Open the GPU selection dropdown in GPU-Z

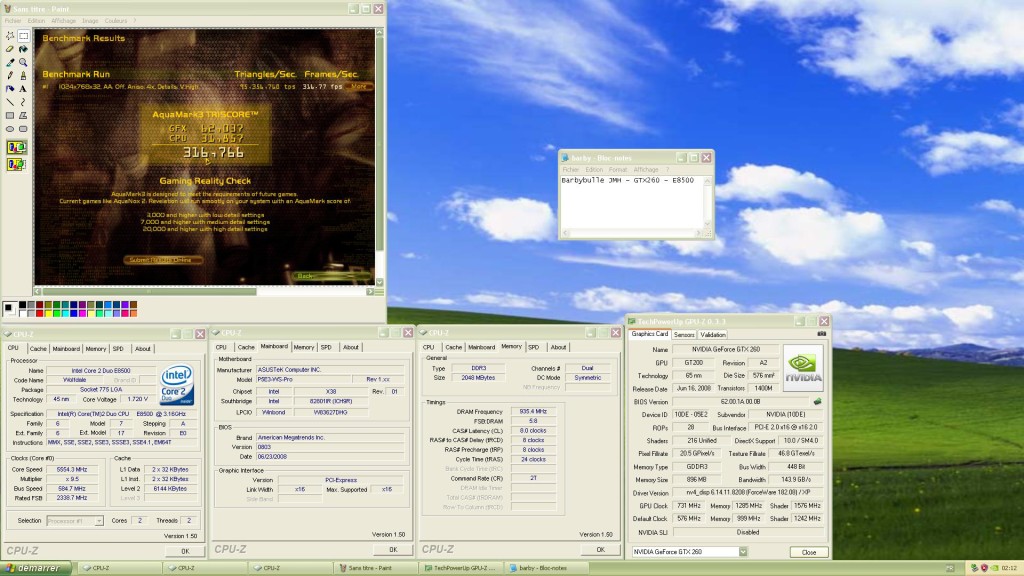point(743,552)
